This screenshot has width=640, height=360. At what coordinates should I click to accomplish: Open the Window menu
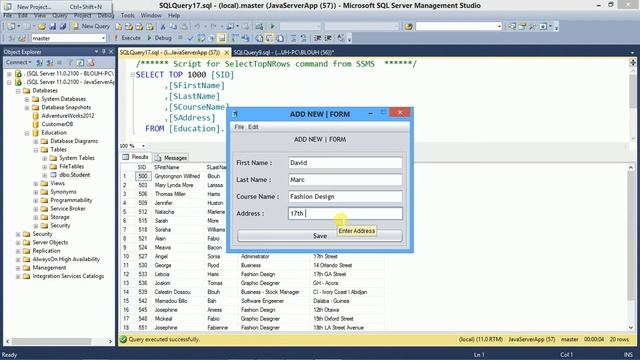151,15
